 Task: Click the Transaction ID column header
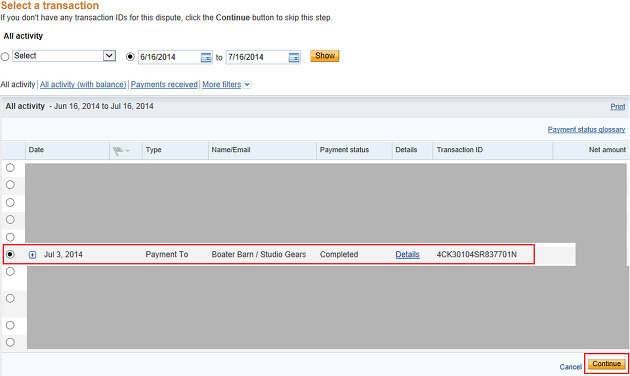click(x=460, y=150)
